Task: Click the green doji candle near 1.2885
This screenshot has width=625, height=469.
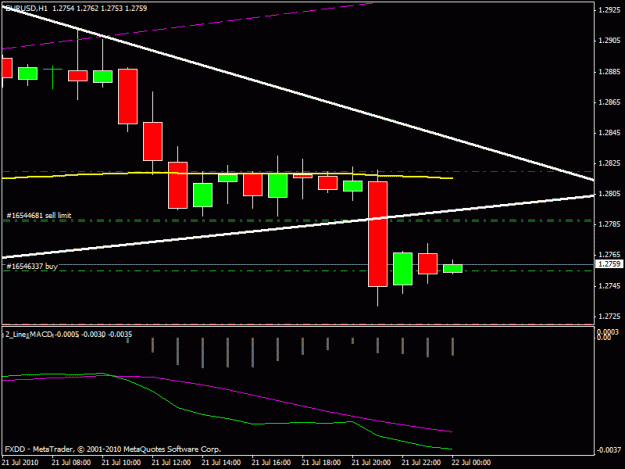Action: [x=53, y=70]
